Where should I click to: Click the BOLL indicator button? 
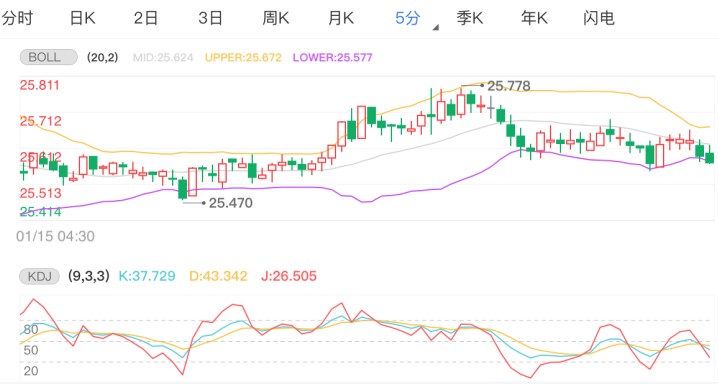[x=49, y=57]
